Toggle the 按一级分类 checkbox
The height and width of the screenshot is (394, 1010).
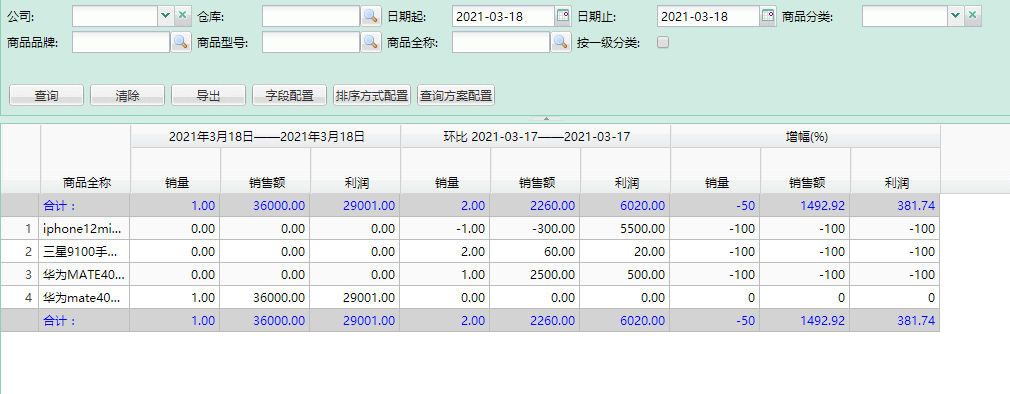[x=663, y=42]
